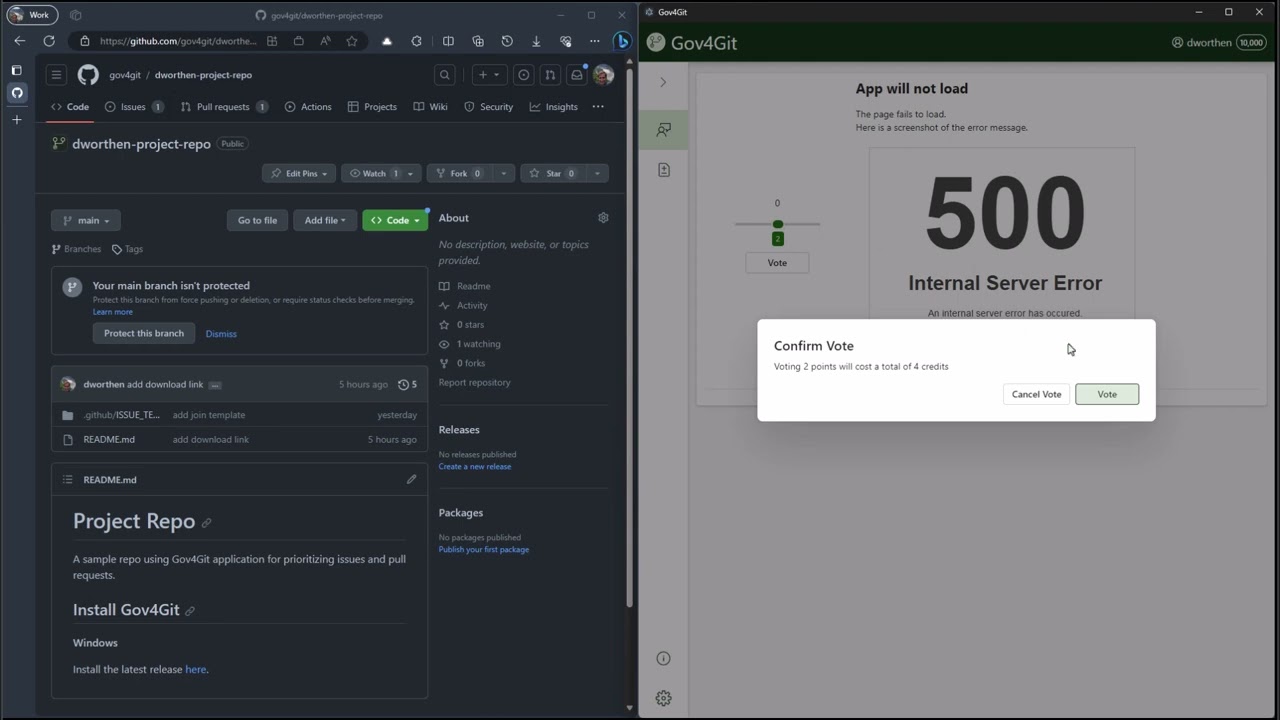Open README outline list icon
This screenshot has height=720, width=1280.
(x=67, y=480)
